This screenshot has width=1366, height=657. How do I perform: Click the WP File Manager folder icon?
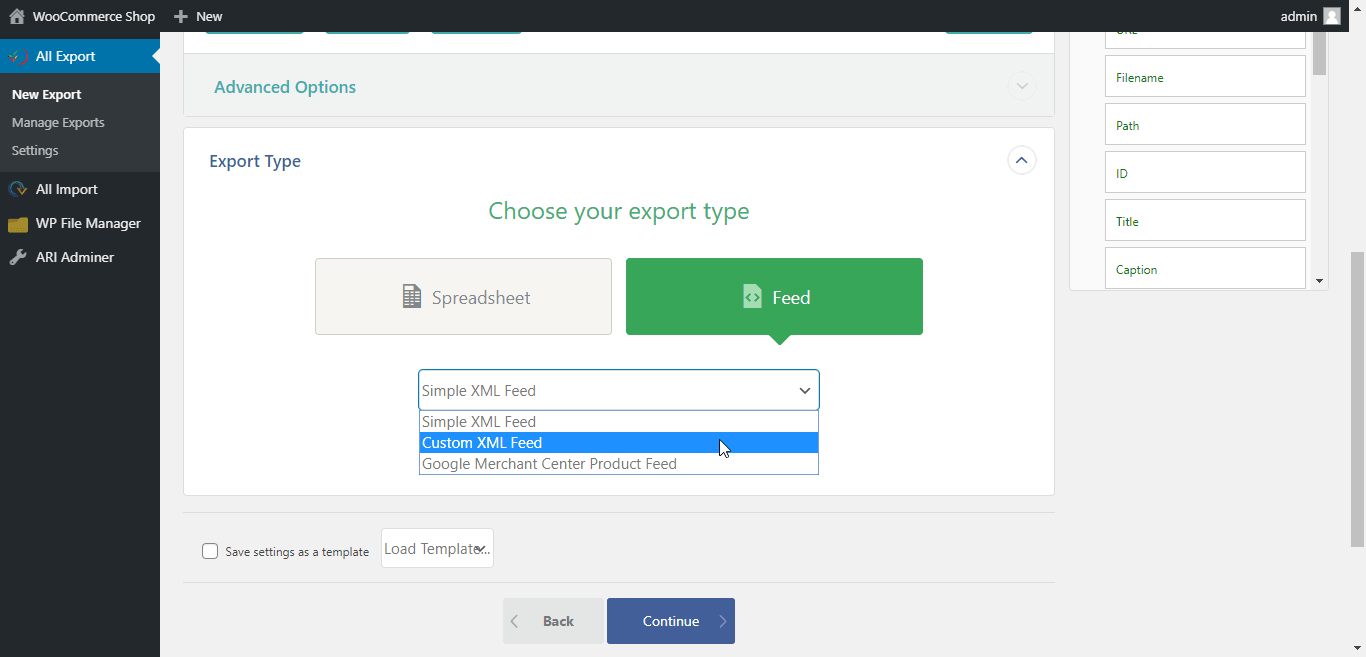coord(18,224)
